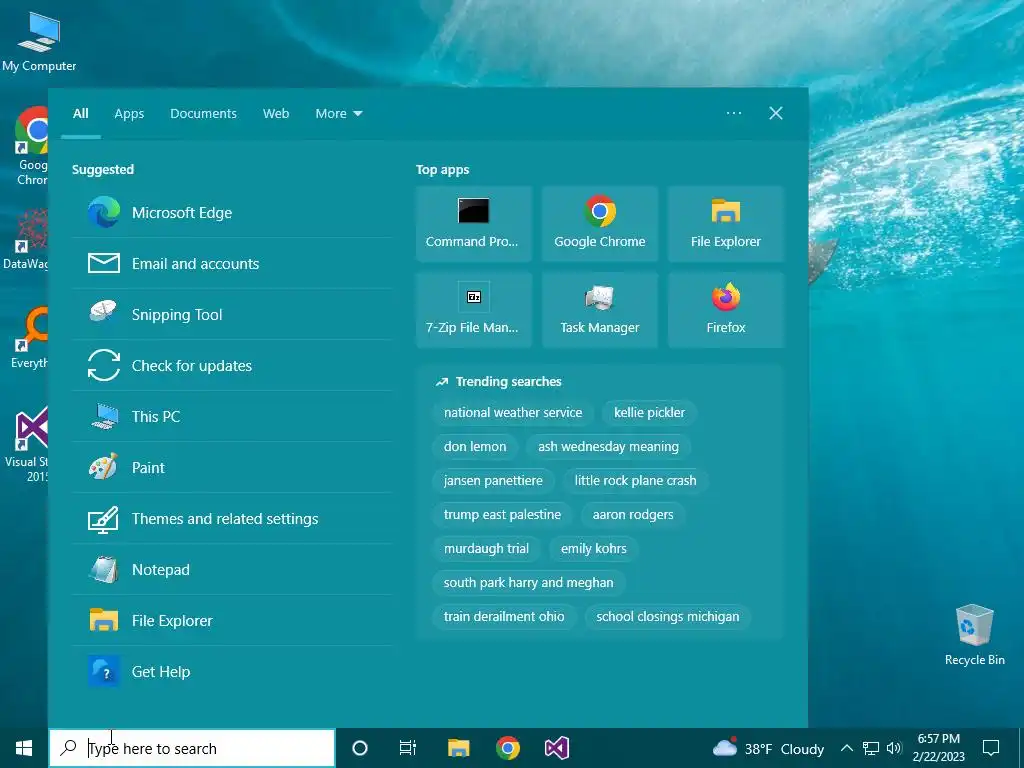Open Cortana circle on taskbar
Image resolution: width=1024 pixels, height=768 pixels.
360,748
